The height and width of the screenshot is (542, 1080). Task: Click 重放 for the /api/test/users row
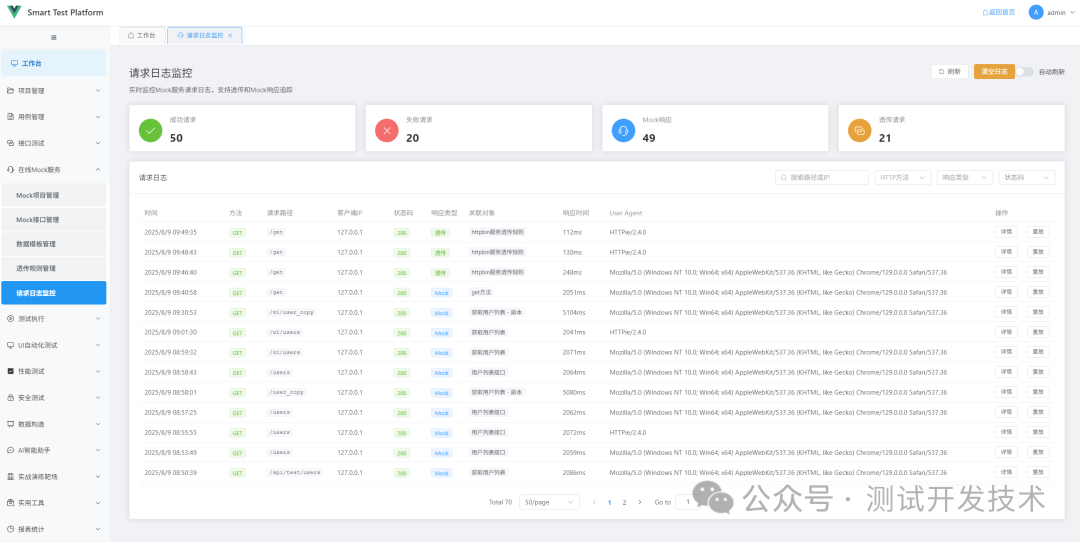point(1038,472)
